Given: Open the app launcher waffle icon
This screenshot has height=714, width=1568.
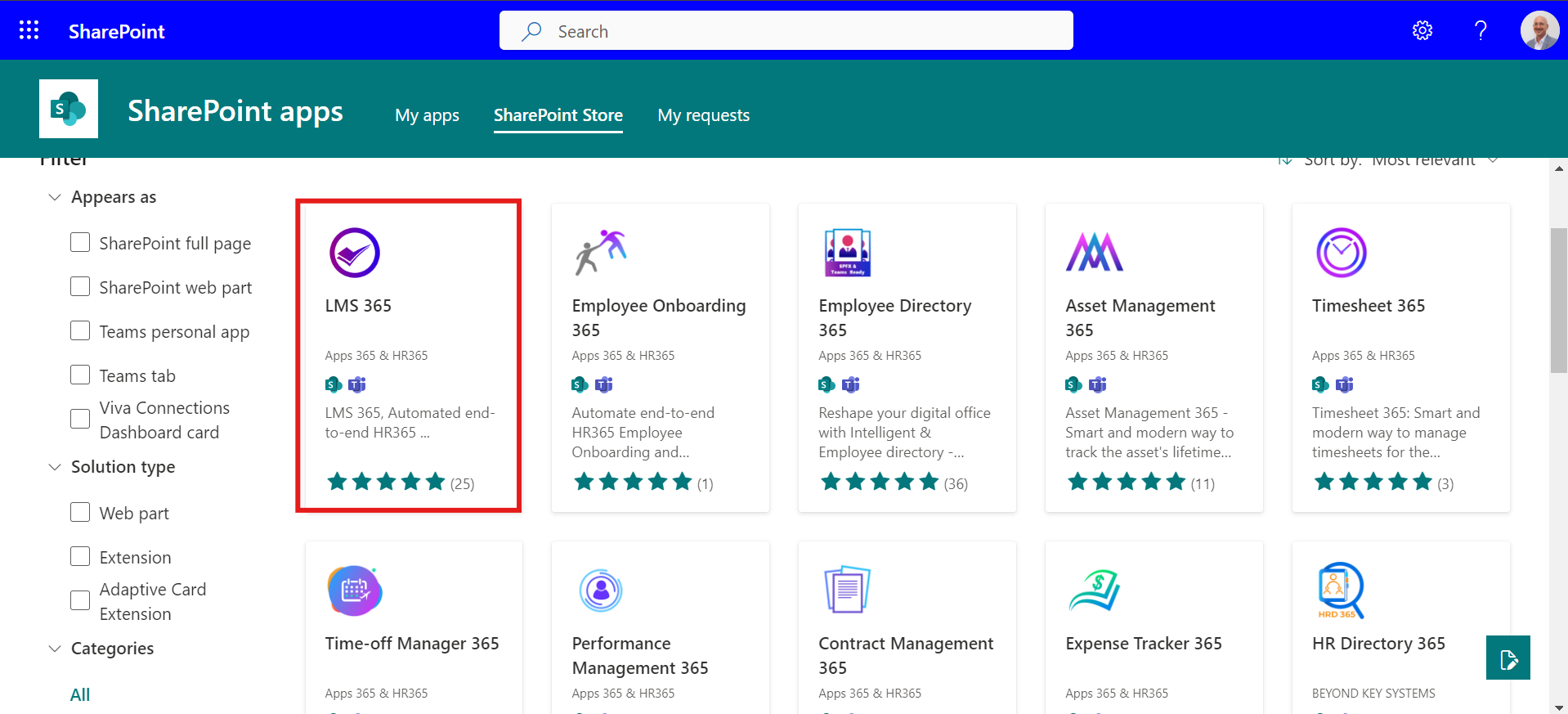Looking at the screenshot, I should (x=29, y=31).
